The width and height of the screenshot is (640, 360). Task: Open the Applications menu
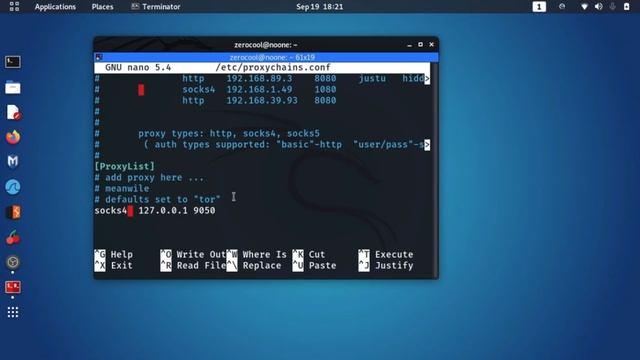(55, 7)
